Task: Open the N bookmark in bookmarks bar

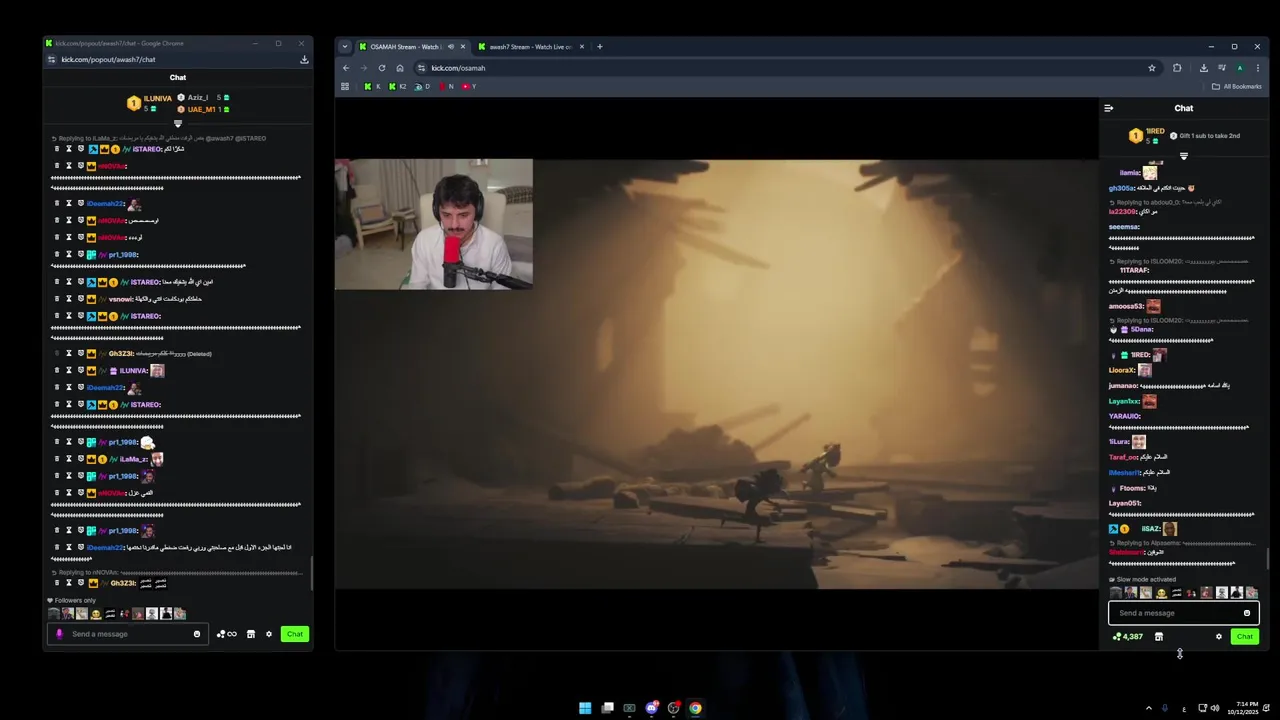Action: [446, 87]
